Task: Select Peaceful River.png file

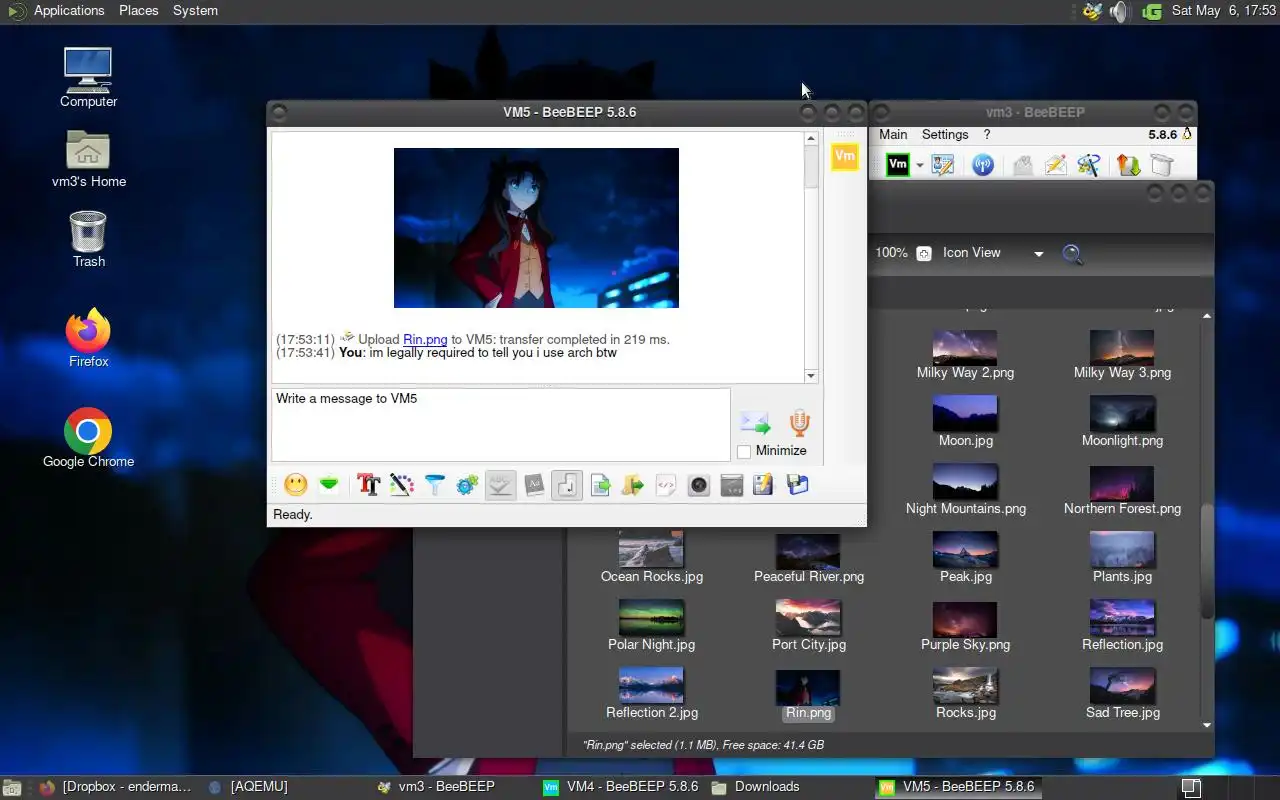Action: pos(809,558)
